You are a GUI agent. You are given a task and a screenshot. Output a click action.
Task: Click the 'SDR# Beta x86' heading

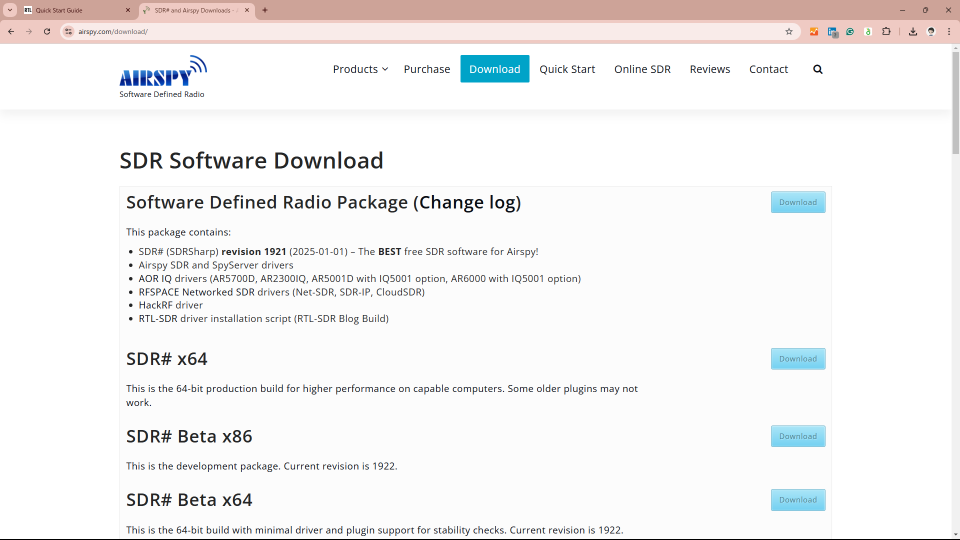[189, 436]
